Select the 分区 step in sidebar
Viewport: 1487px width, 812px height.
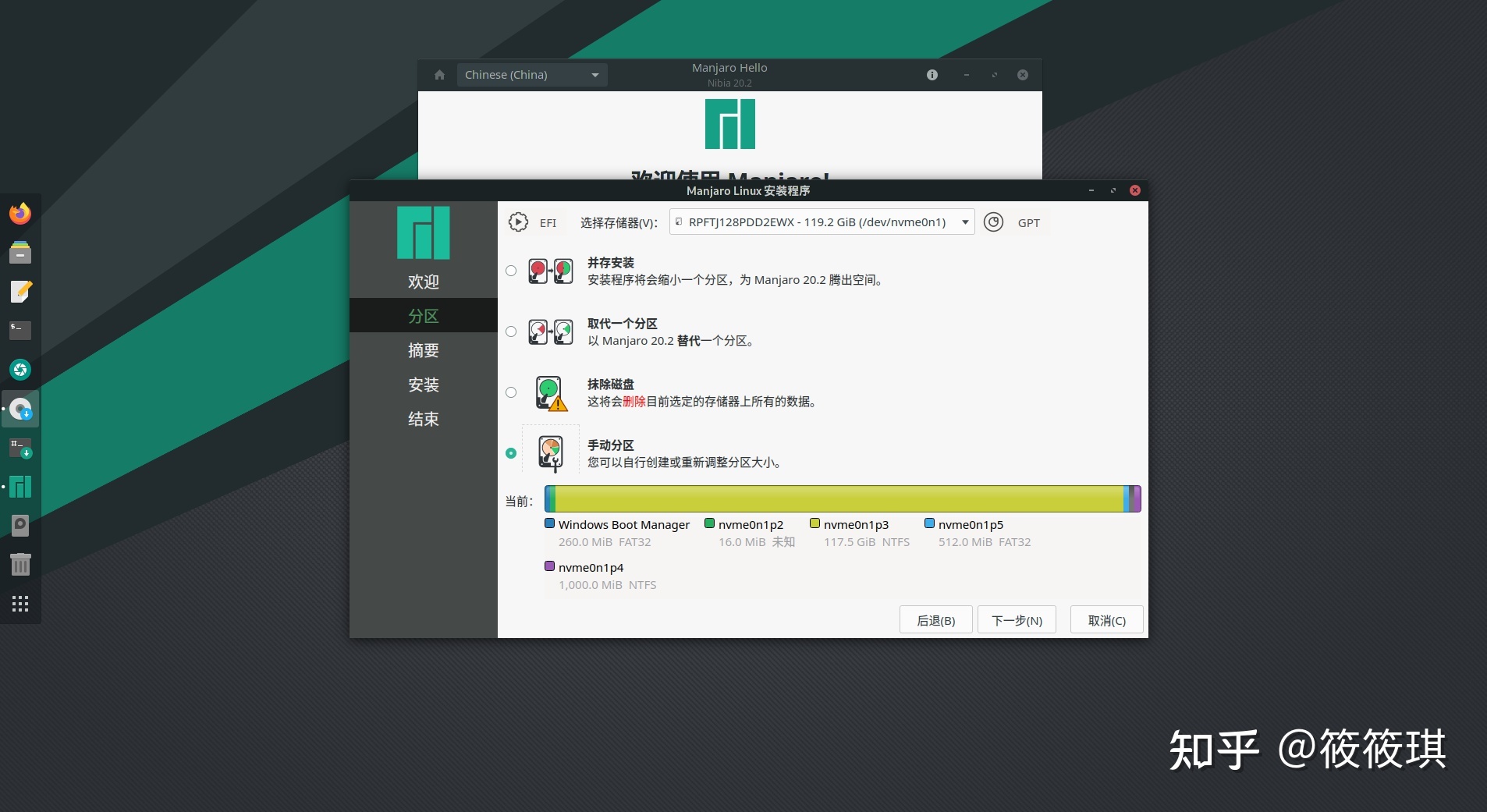424,316
